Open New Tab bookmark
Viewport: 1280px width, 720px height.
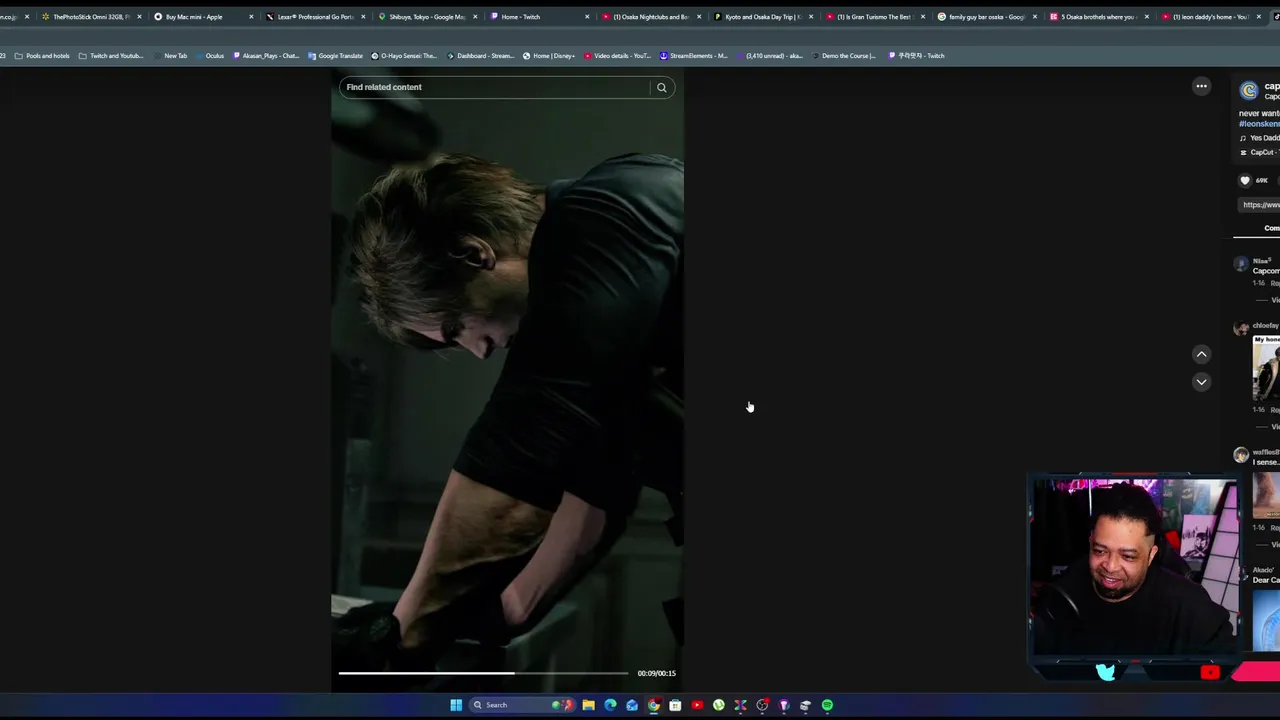pos(170,56)
